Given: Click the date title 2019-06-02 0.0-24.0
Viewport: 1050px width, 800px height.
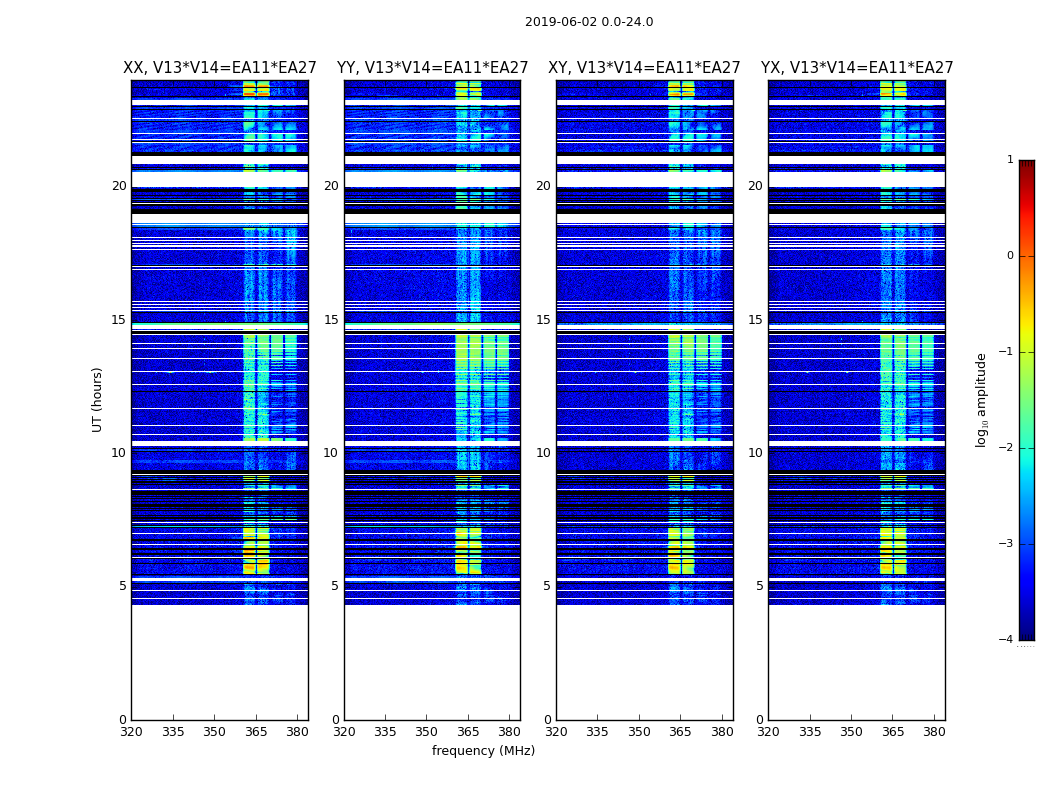Looking at the screenshot, I should click(x=589, y=22).
